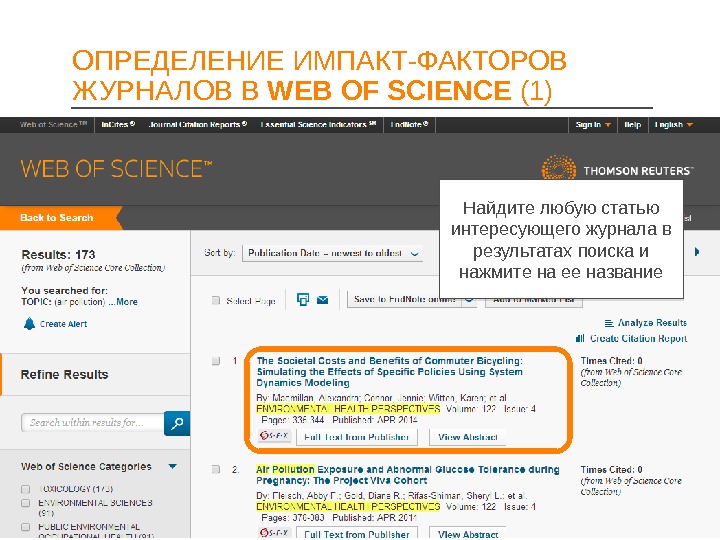The image size is (720, 540).
Task: Click the Results: 173 text
Action: coord(58,254)
